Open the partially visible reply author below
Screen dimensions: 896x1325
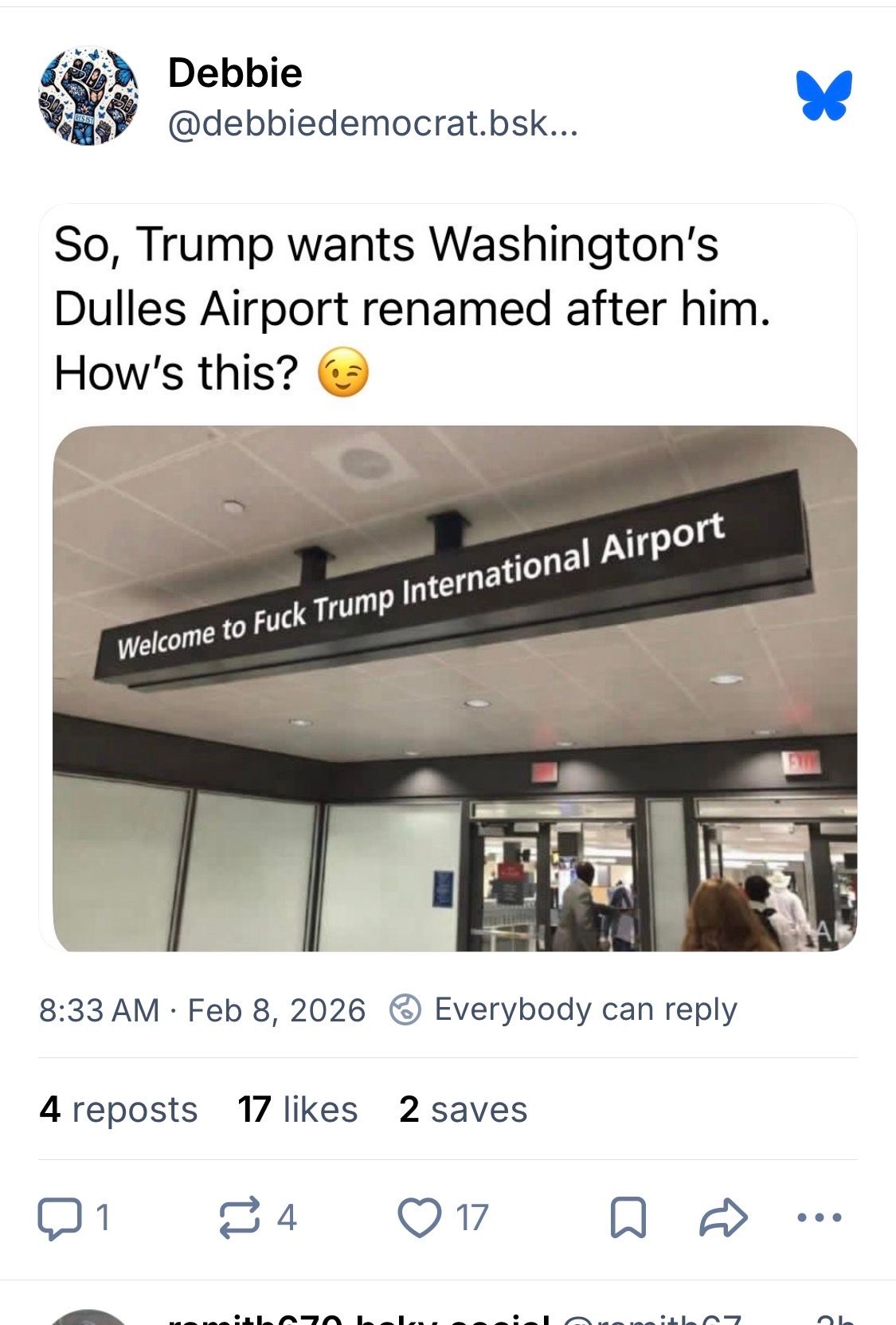358,1319
